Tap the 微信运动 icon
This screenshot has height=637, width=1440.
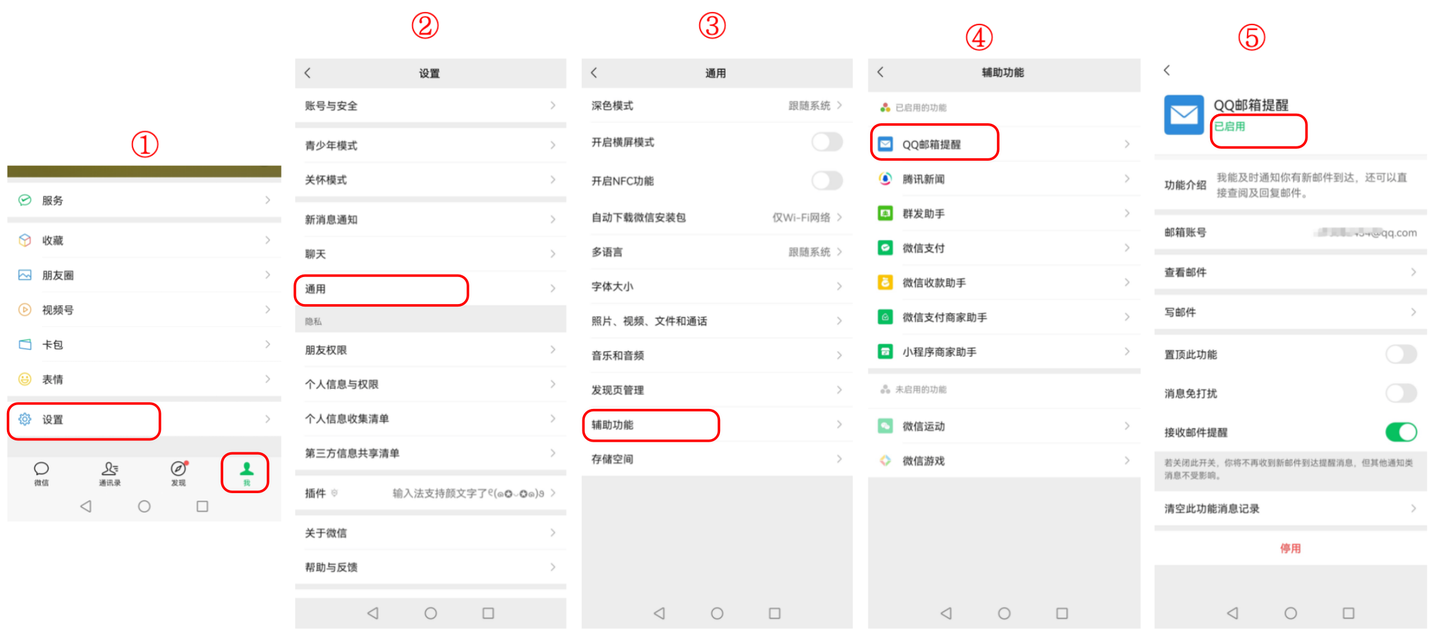885,426
